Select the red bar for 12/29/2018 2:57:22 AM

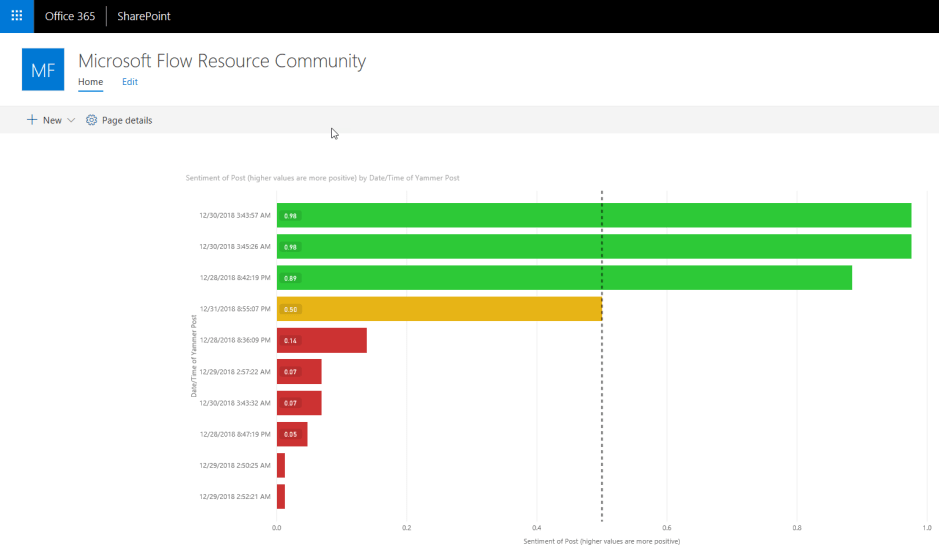tap(299, 371)
